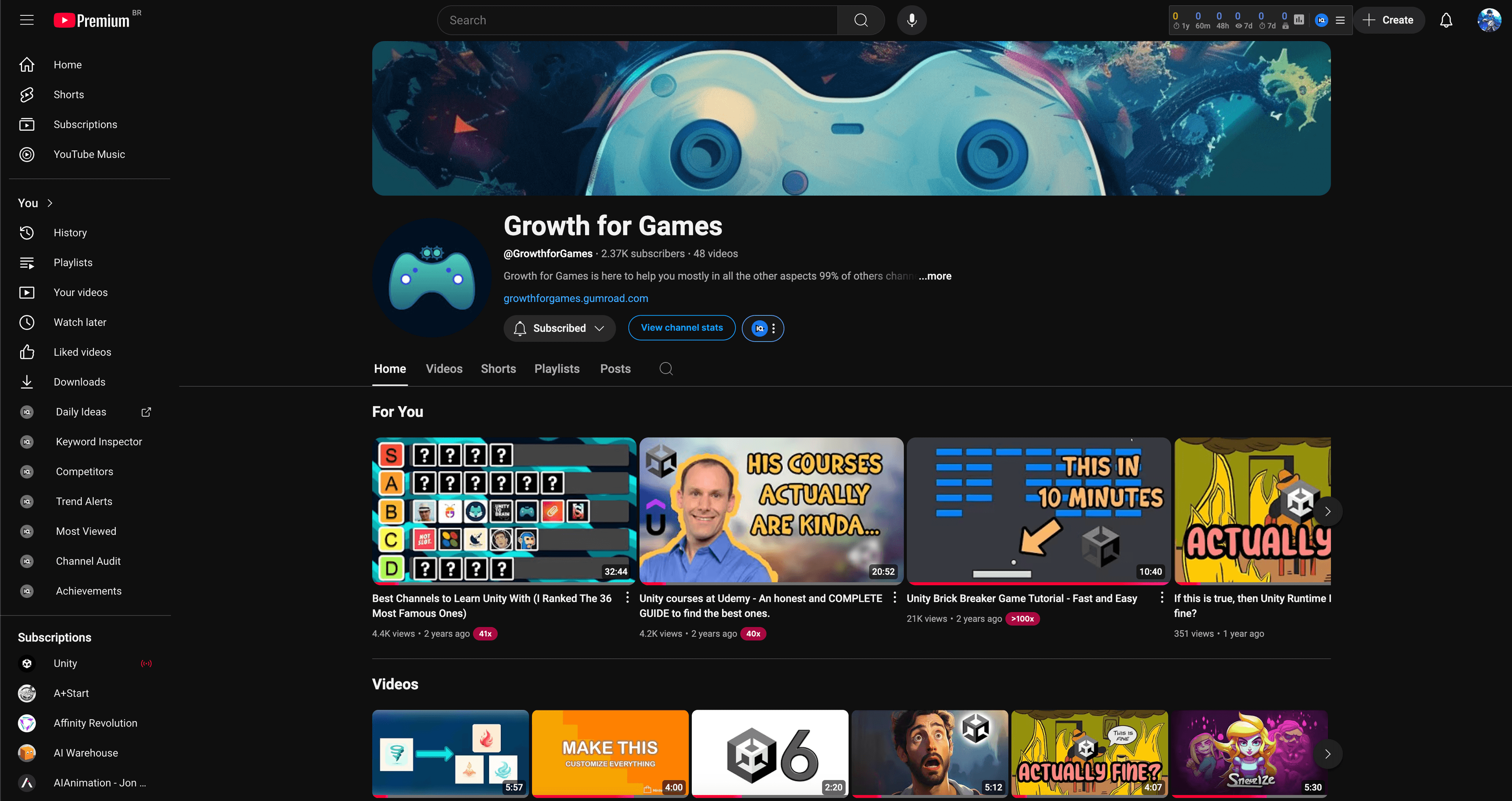Switch to the channel Shorts tab
Viewport: 1512px width, 801px height.
[498, 368]
